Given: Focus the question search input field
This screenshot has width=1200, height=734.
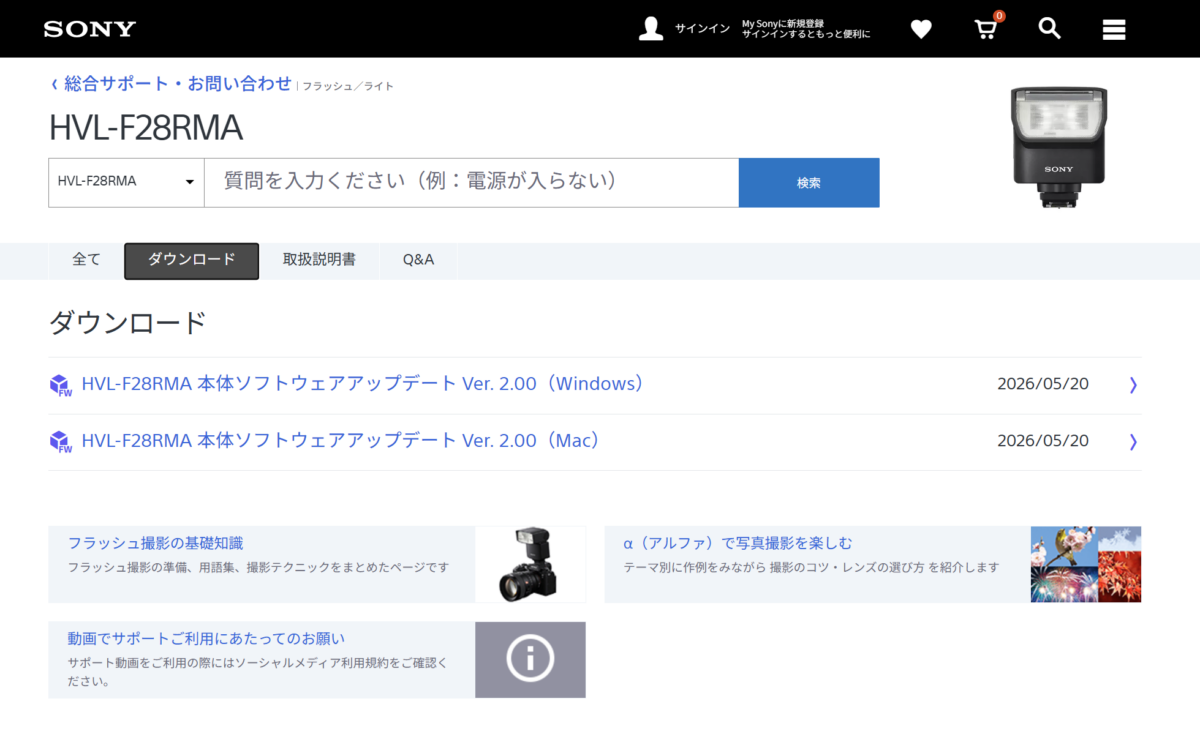Looking at the screenshot, I should [472, 182].
